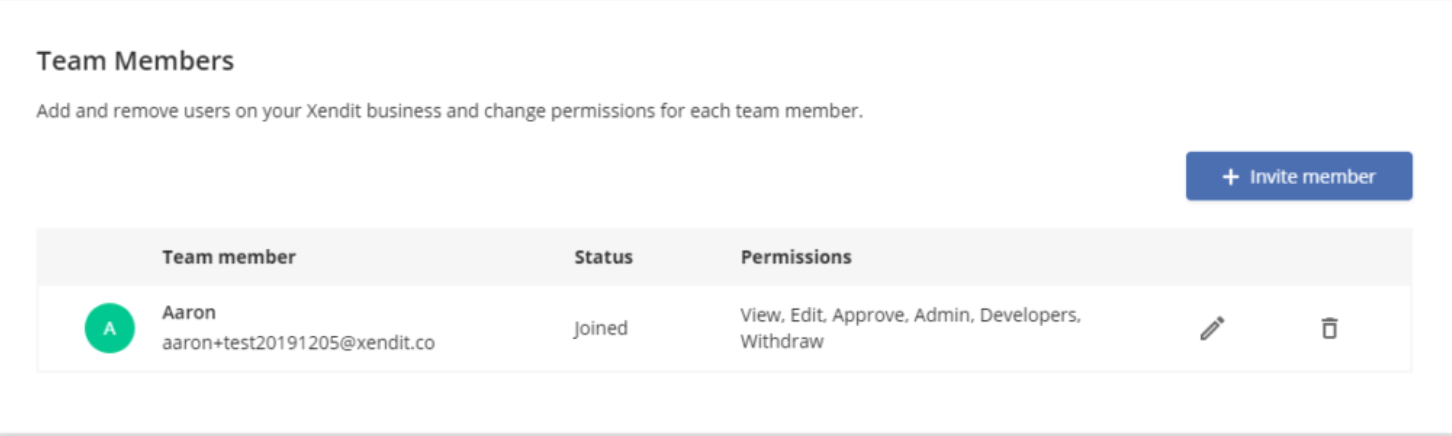Click the Permissions column header
The image size is (1452, 436).
pyautogui.click(x=796, y=257)
